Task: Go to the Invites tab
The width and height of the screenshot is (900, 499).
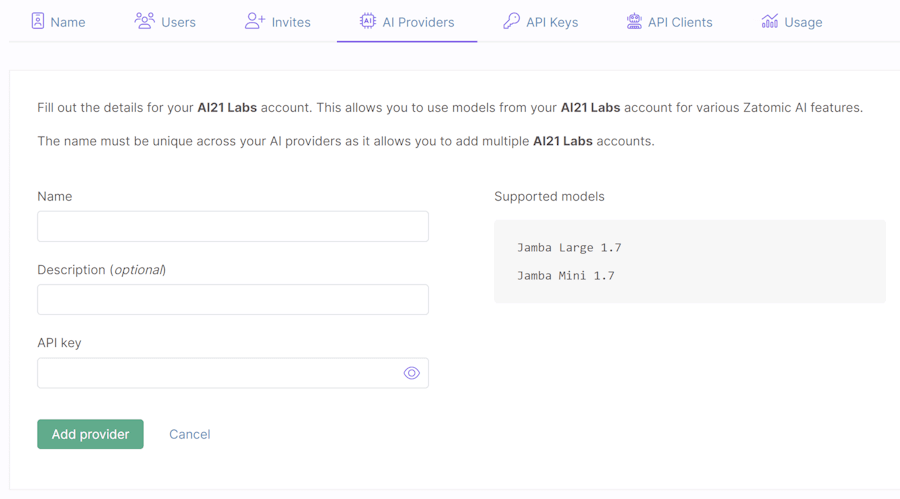Action: (x=278, y=22)
